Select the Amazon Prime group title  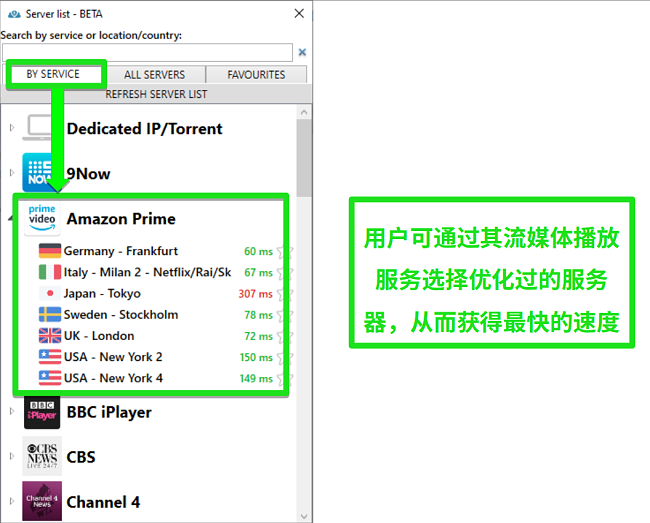tap(121, 218)
